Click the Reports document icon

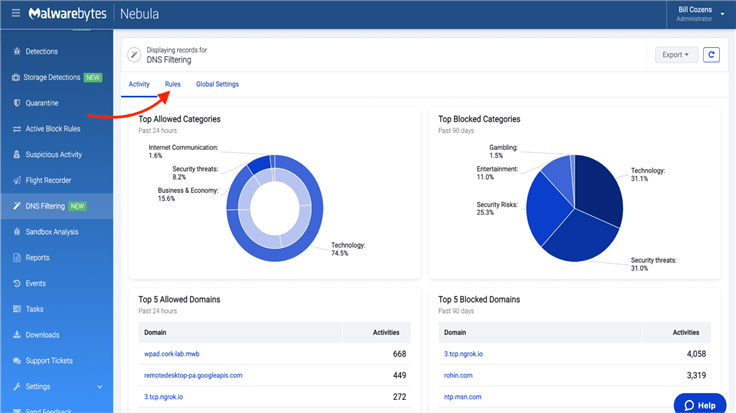tap(17, 257)
